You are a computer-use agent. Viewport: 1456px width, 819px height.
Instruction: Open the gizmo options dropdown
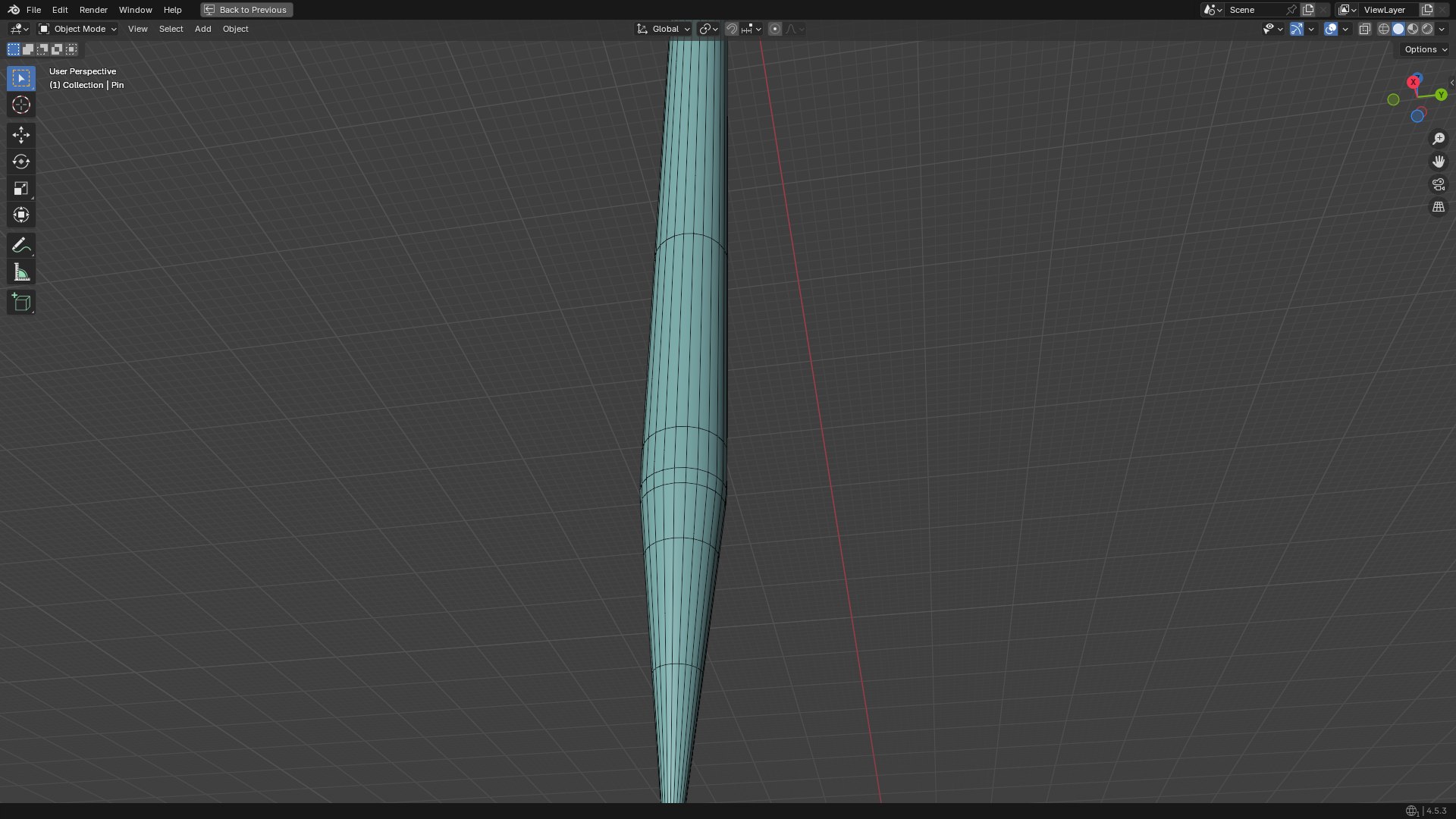1311,29
